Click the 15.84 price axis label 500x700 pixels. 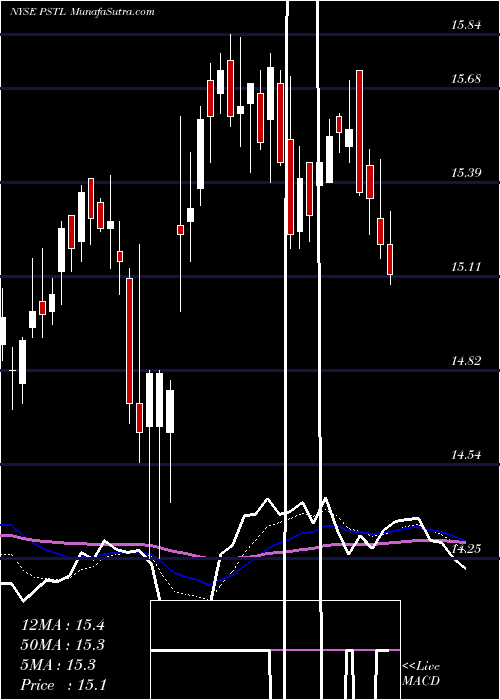(466, 25)
